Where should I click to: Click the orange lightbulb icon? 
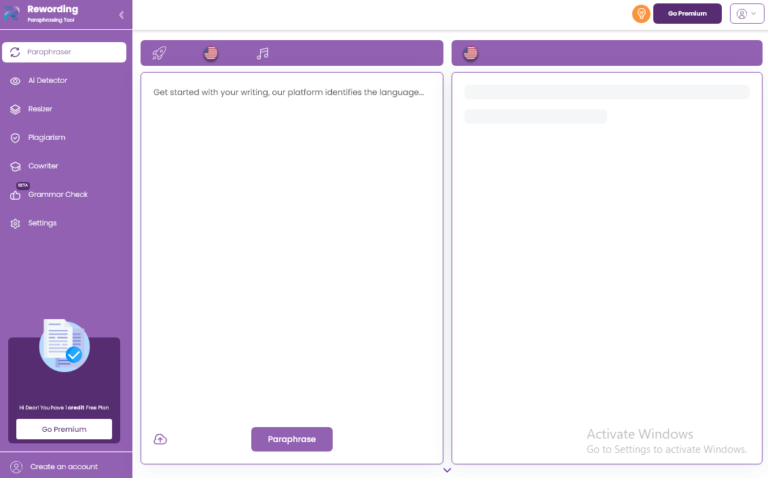641,14
